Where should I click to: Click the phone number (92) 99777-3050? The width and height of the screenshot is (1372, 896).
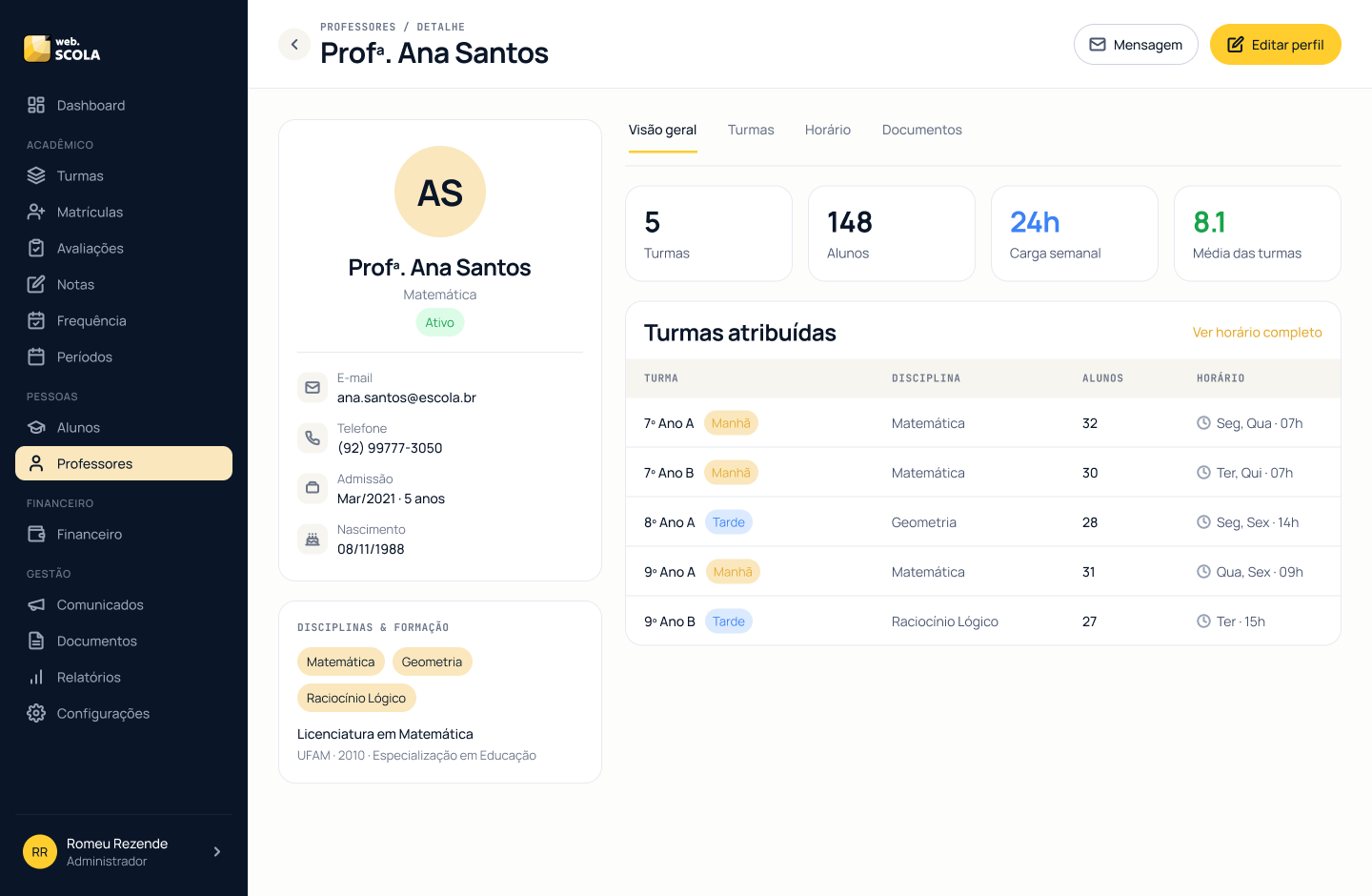(x=390, y=448)
